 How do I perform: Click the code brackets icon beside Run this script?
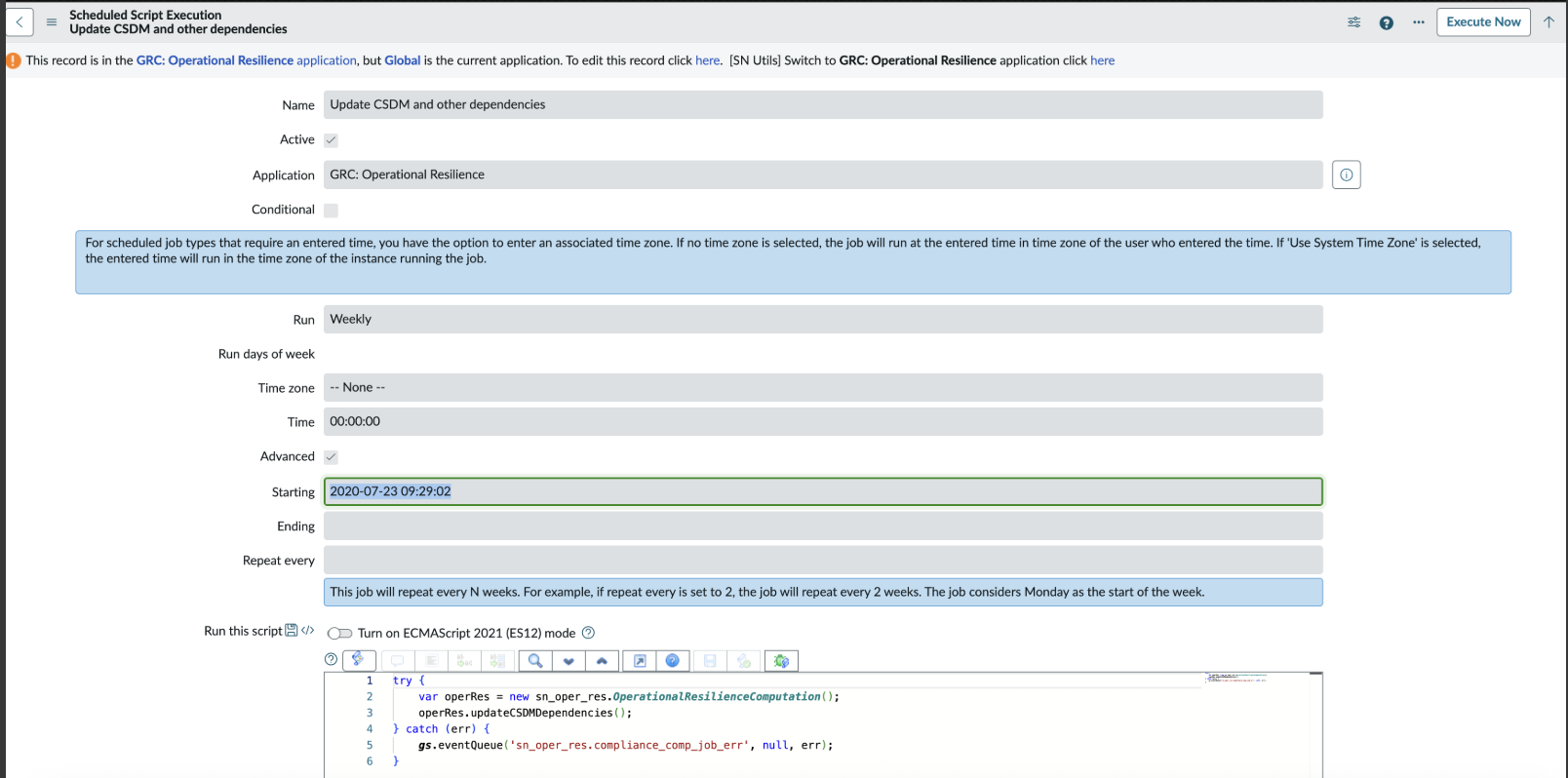[307, 631]
